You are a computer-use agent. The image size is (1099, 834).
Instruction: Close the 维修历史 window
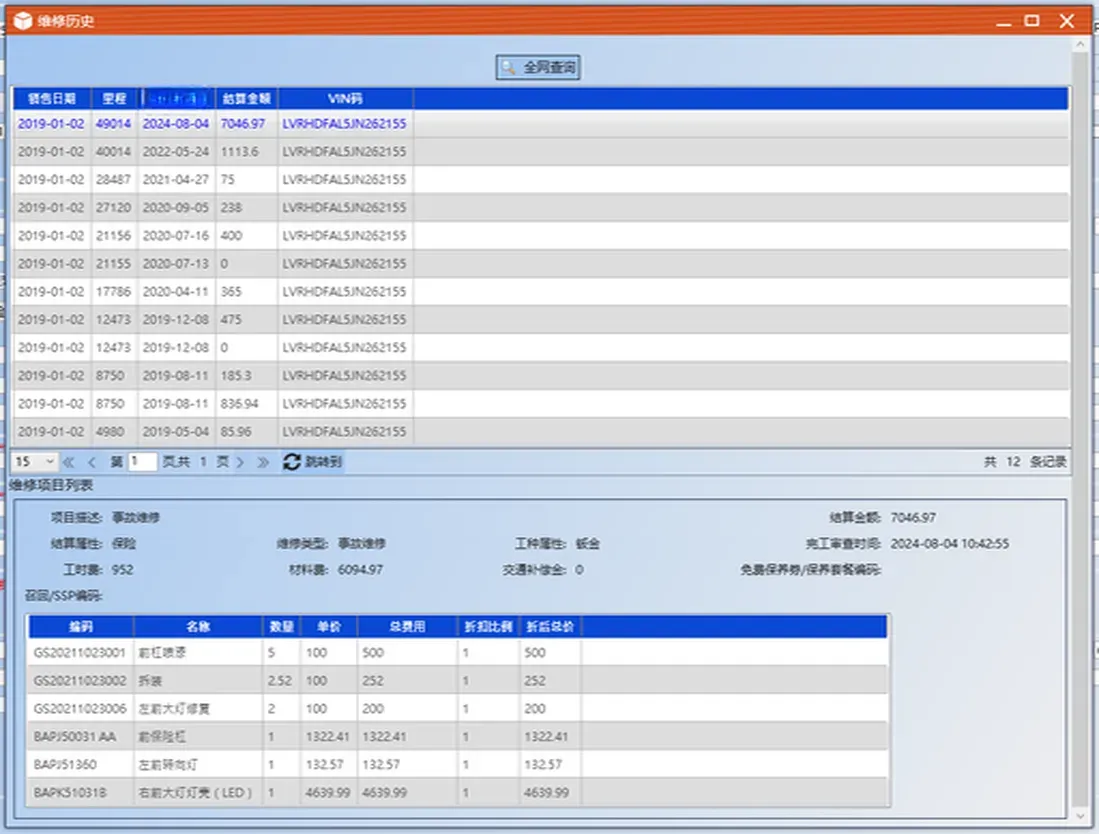pos(1068,20)
